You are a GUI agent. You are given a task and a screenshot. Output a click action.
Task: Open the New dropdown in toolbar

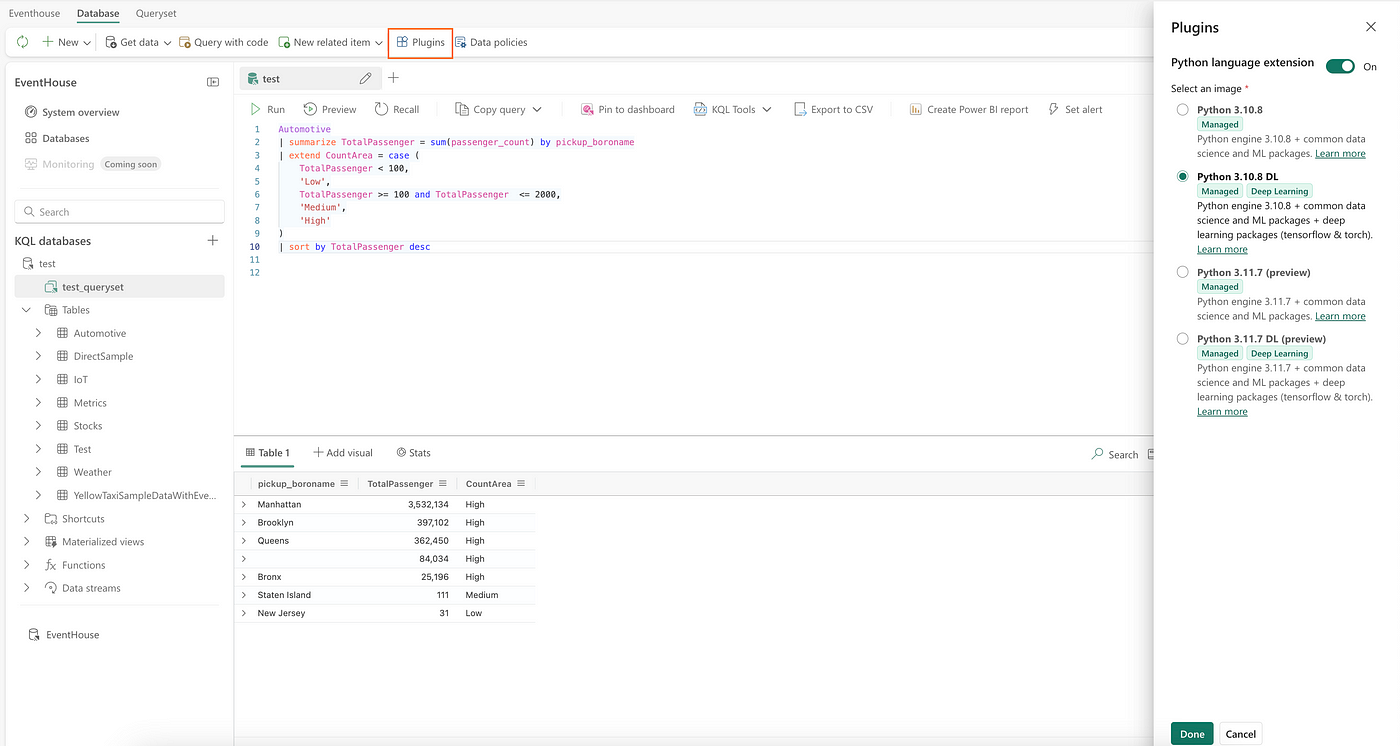[x=66, y=42]
